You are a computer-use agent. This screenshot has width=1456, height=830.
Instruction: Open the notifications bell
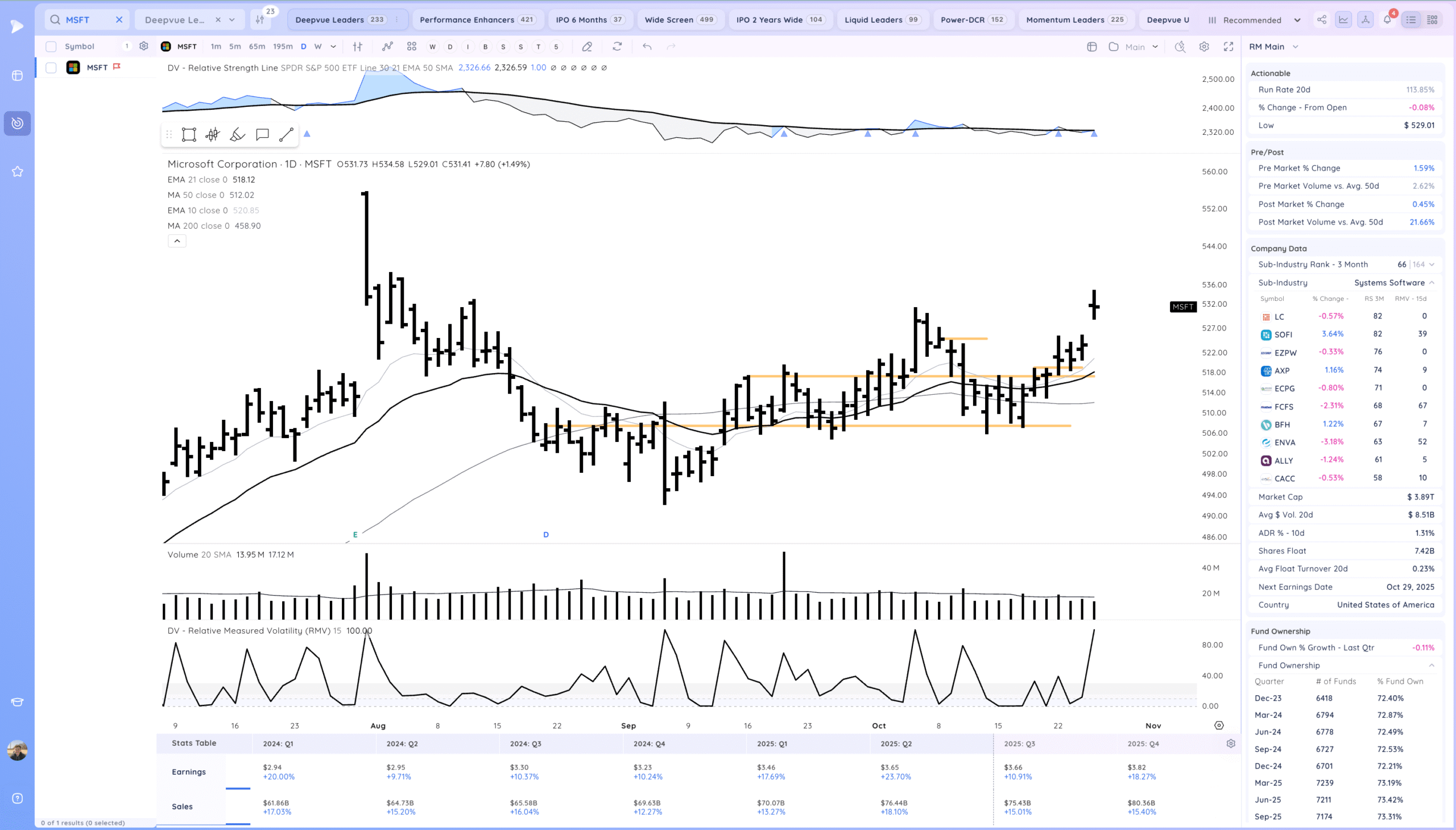1387,20
